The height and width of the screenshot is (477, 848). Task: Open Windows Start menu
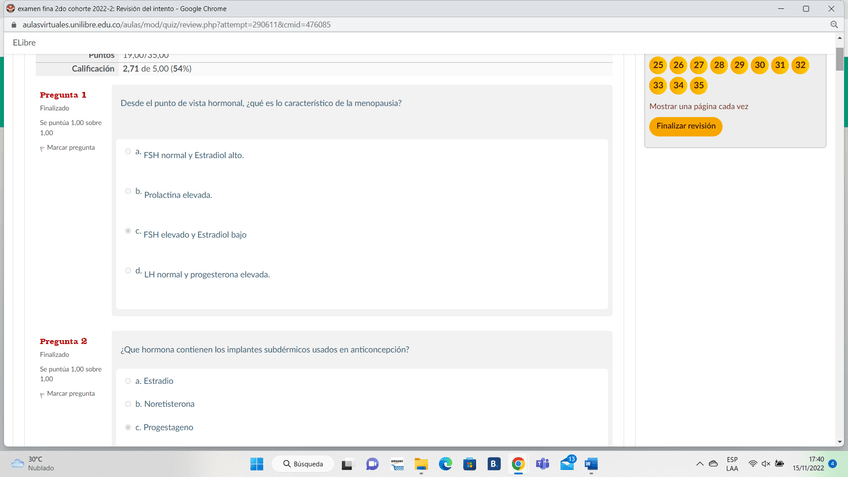click(256, 464)
